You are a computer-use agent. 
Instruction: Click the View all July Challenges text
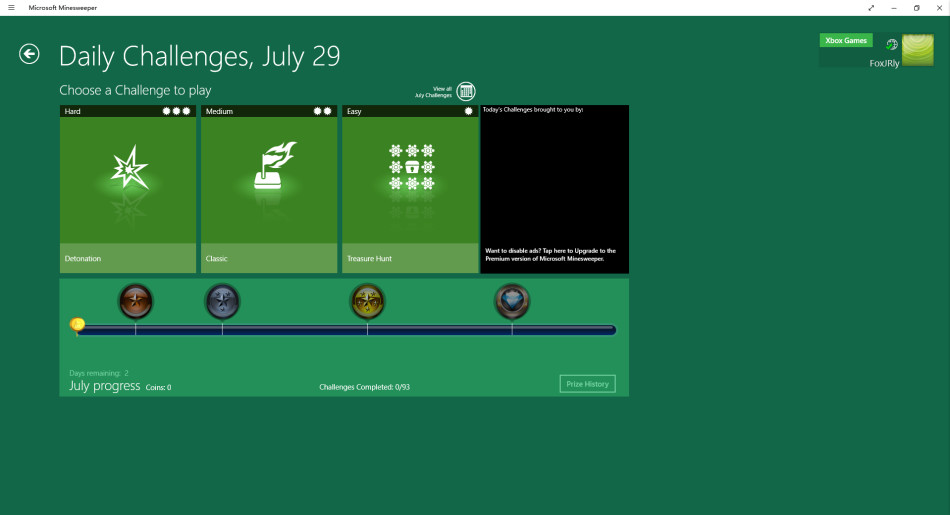434,92
